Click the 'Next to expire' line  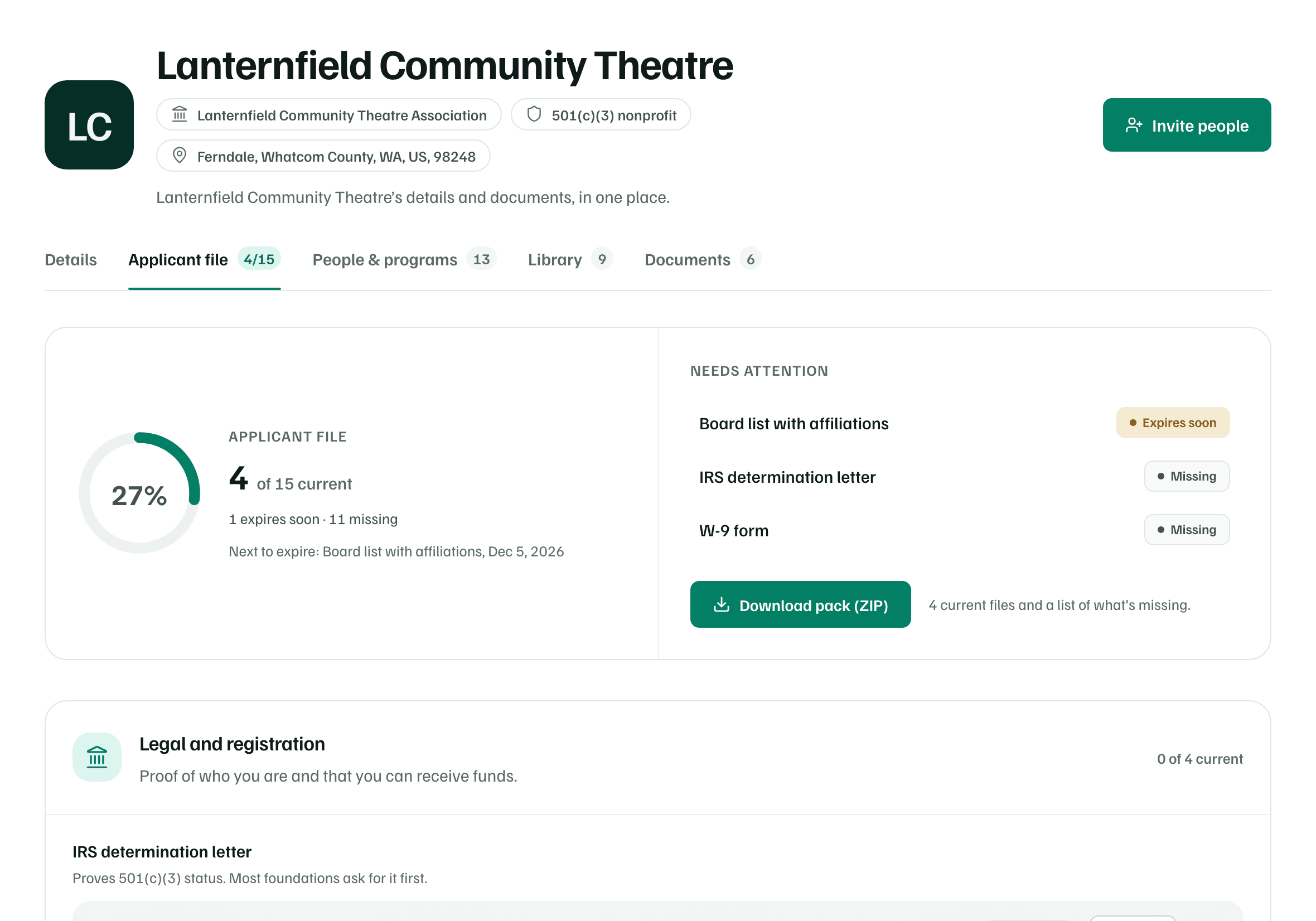tap(396, 551)
